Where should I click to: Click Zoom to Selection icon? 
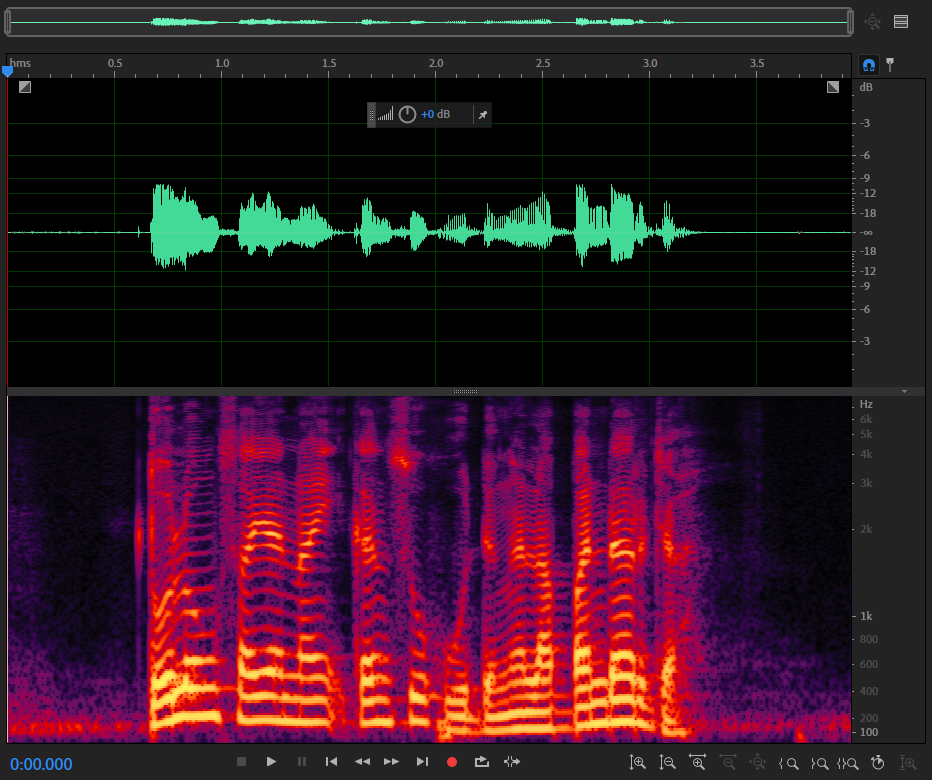click(x=848, y=763)
